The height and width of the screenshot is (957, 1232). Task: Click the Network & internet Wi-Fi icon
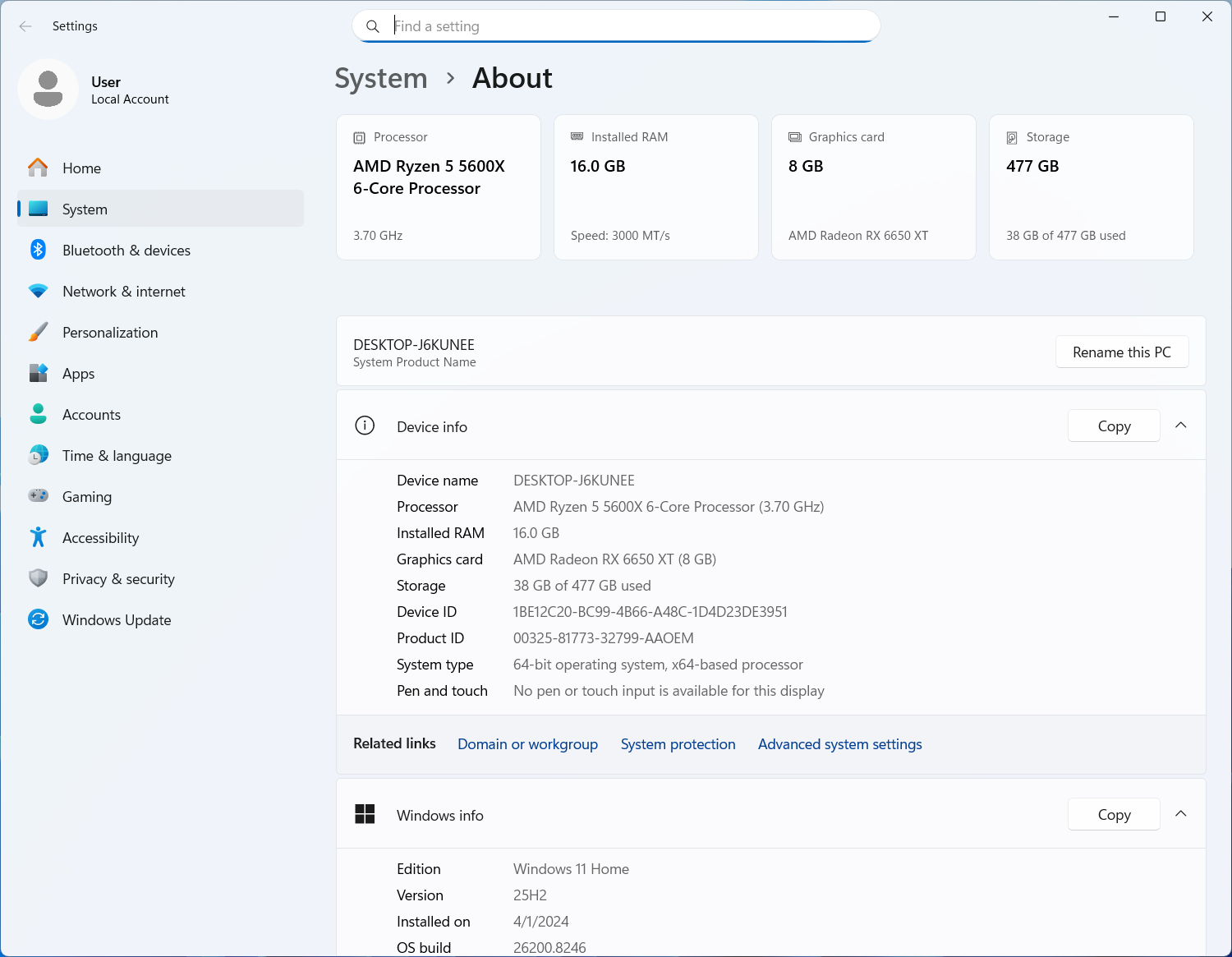(x=38, y=291)
